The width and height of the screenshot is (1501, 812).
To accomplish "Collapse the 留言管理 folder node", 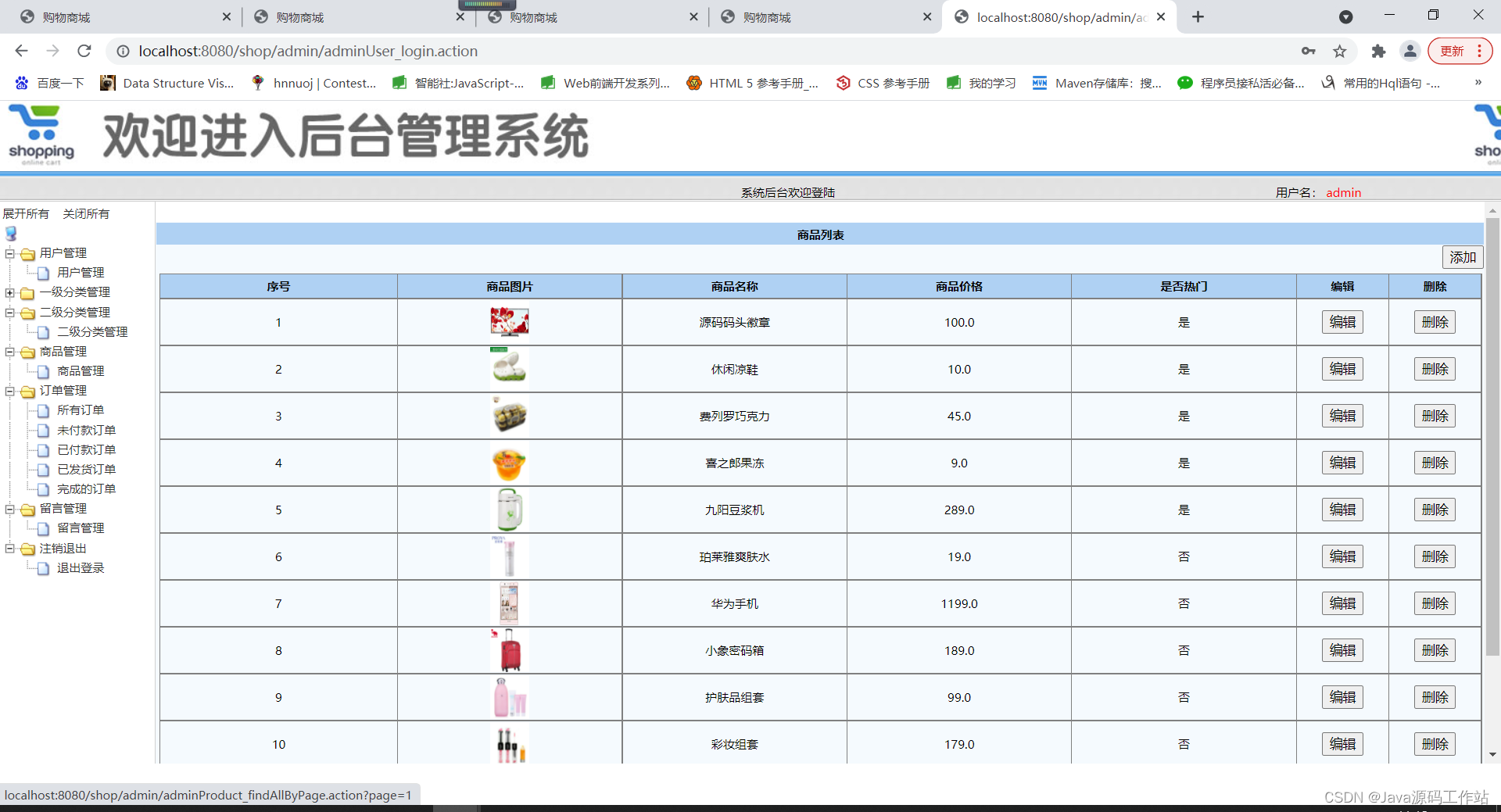I will pos(10,509).
